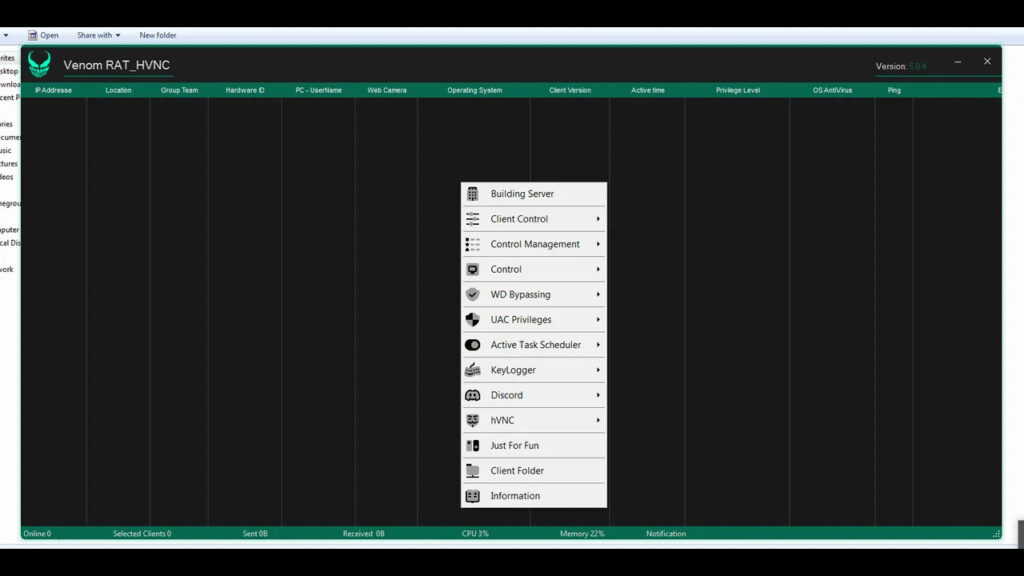Click the Web Camera column header

[387, 90]
